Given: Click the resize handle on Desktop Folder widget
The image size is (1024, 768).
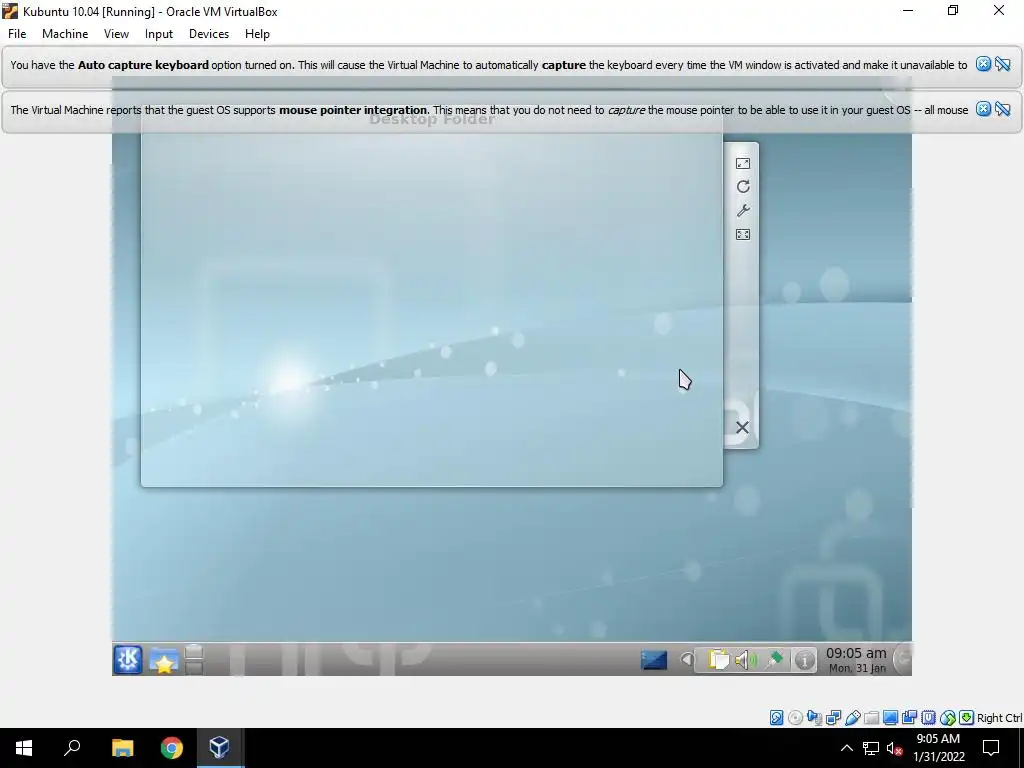Looking at the screenshot, I should pos(743,163).
